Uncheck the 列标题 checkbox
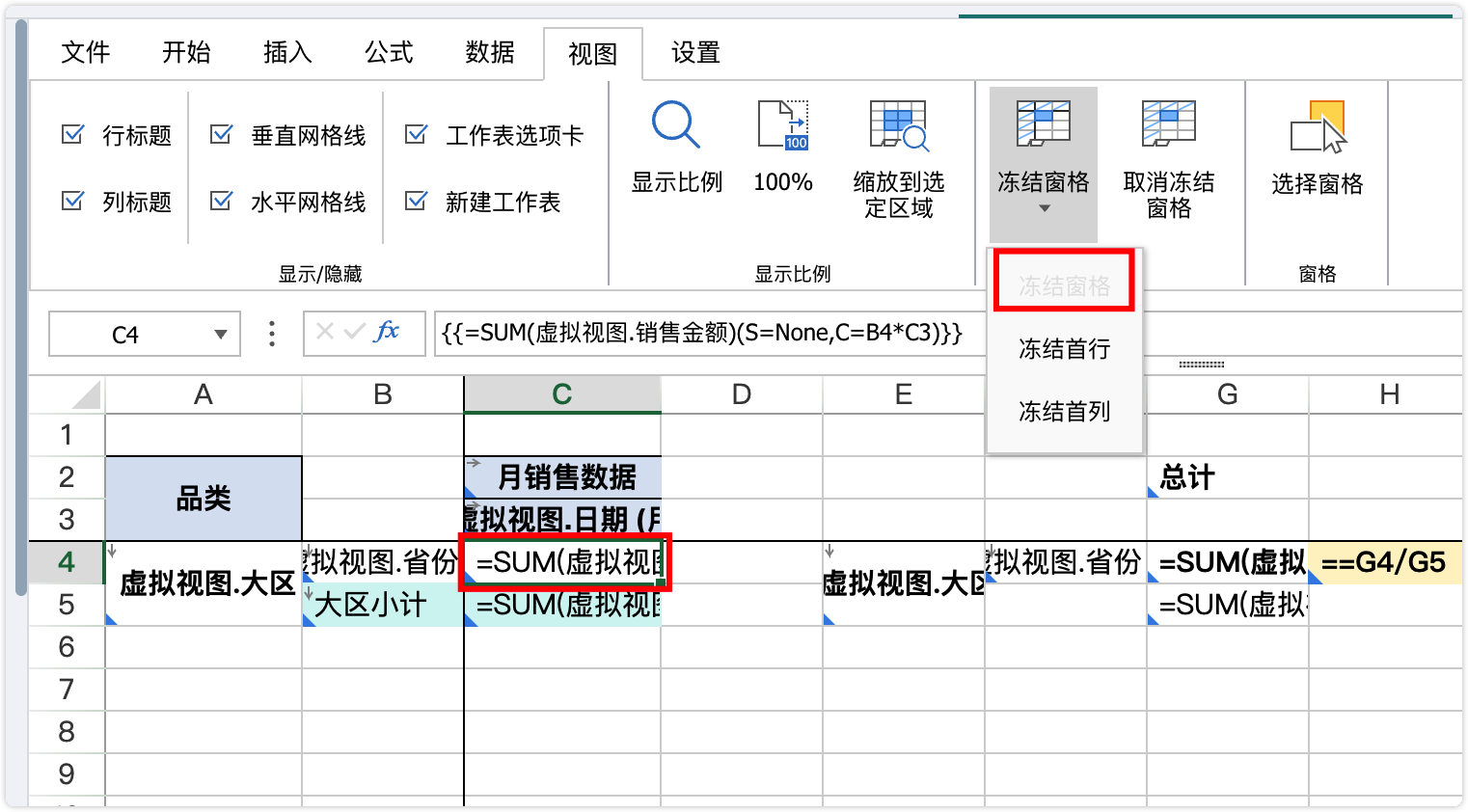This screenshot has width=1468, height=812. click(73, 203)
